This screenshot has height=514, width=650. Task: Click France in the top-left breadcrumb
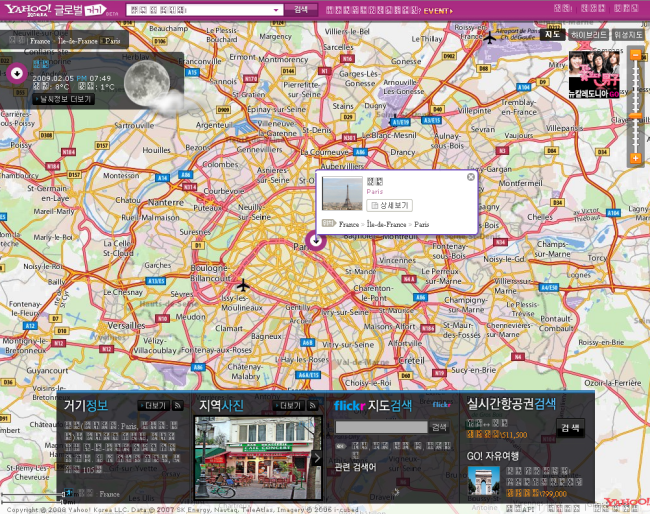40,41
